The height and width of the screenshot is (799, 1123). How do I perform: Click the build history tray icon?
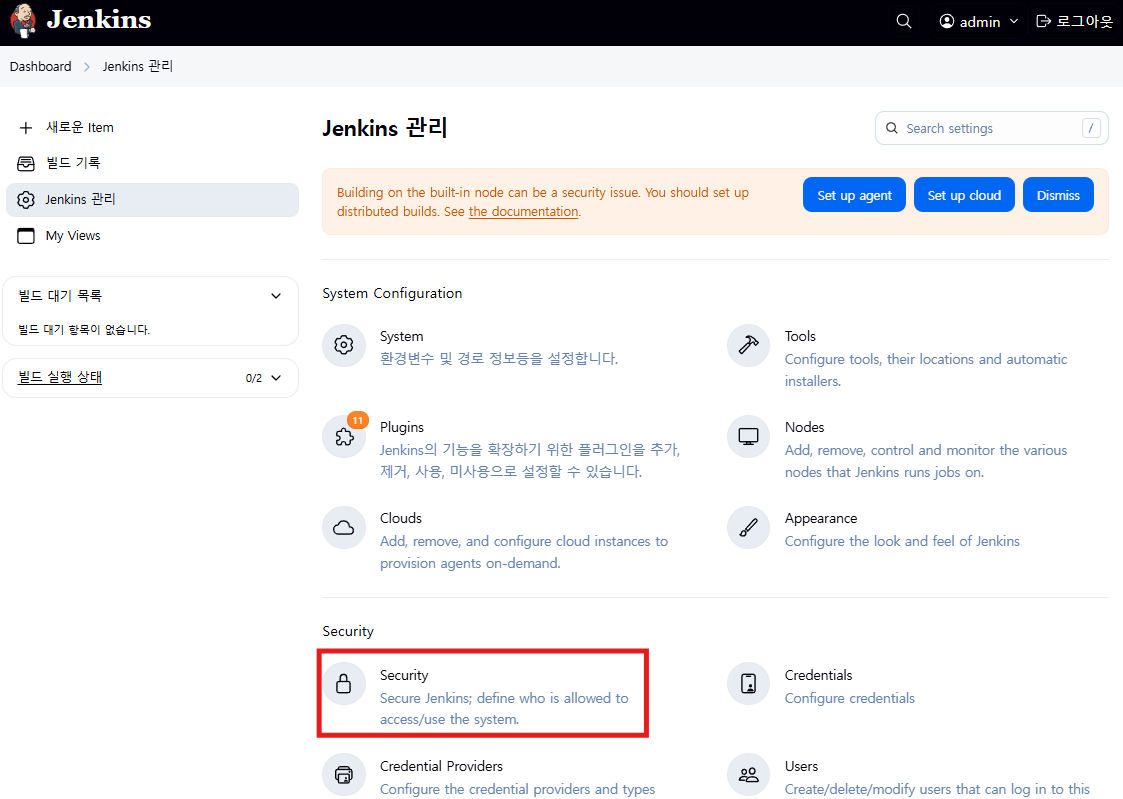pyautogui.click(x=26, y=163)
